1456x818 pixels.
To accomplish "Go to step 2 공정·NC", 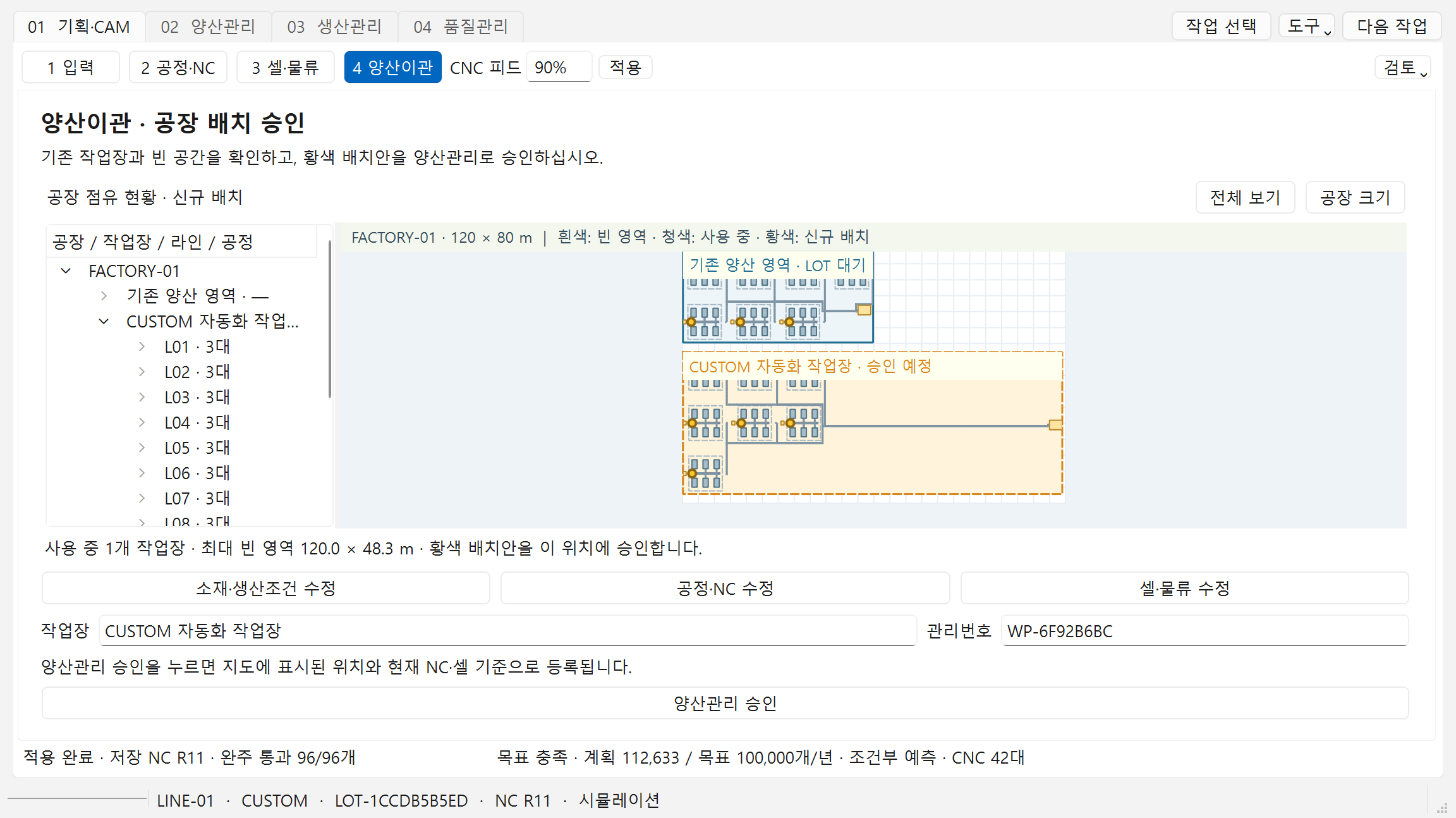I will tap(178, 67).
